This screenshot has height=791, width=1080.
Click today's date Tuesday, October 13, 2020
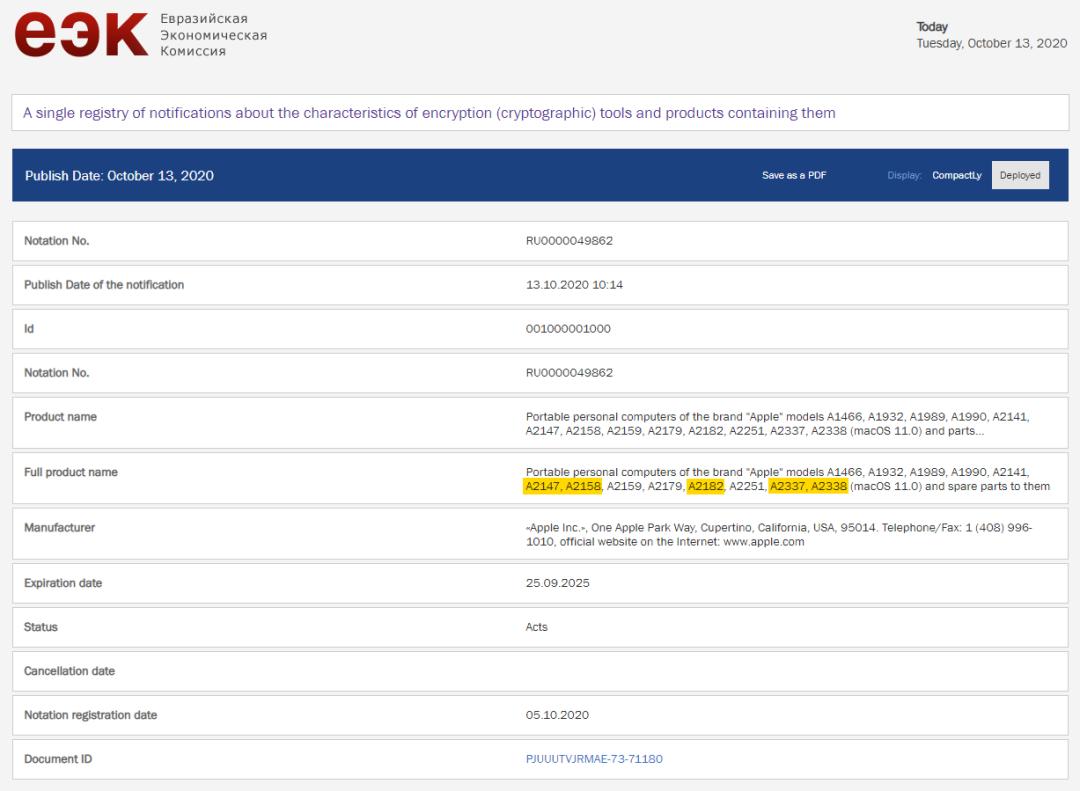991,44
